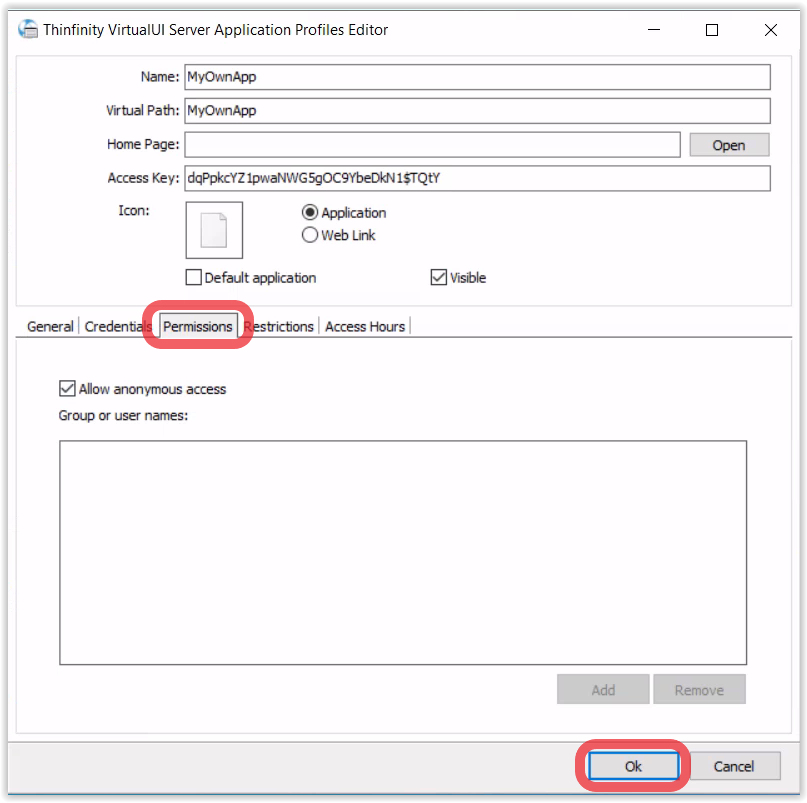Click the window title text
807x803 pixels.
click(x=215, y=30)
